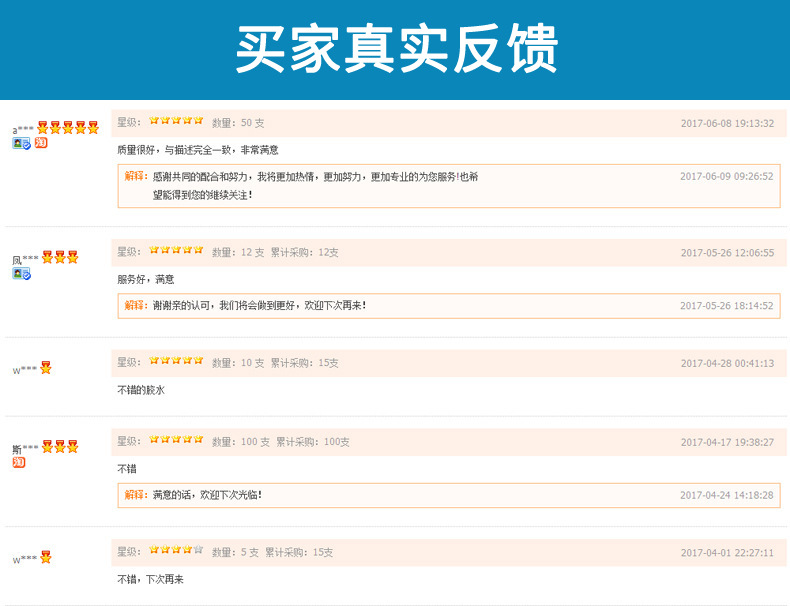The height and width of the screenshot is (606, 790).
Task: Click the seller reply 满意的话，欢迎下次光临
Action: 206,494
